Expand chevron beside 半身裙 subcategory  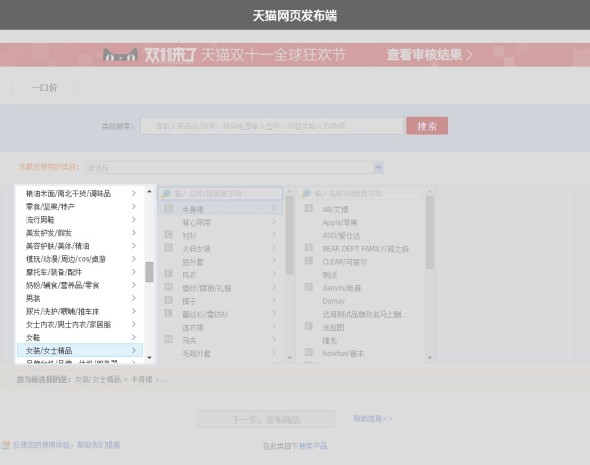point(274,208)
